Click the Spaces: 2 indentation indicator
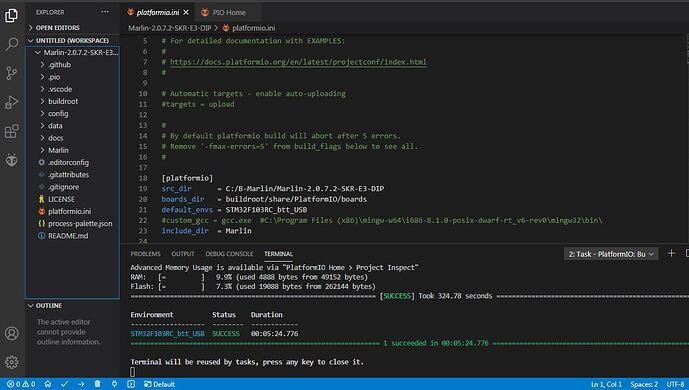Image resolution: width=689 pixels, height=390 pixels. [x=644, y=384]
